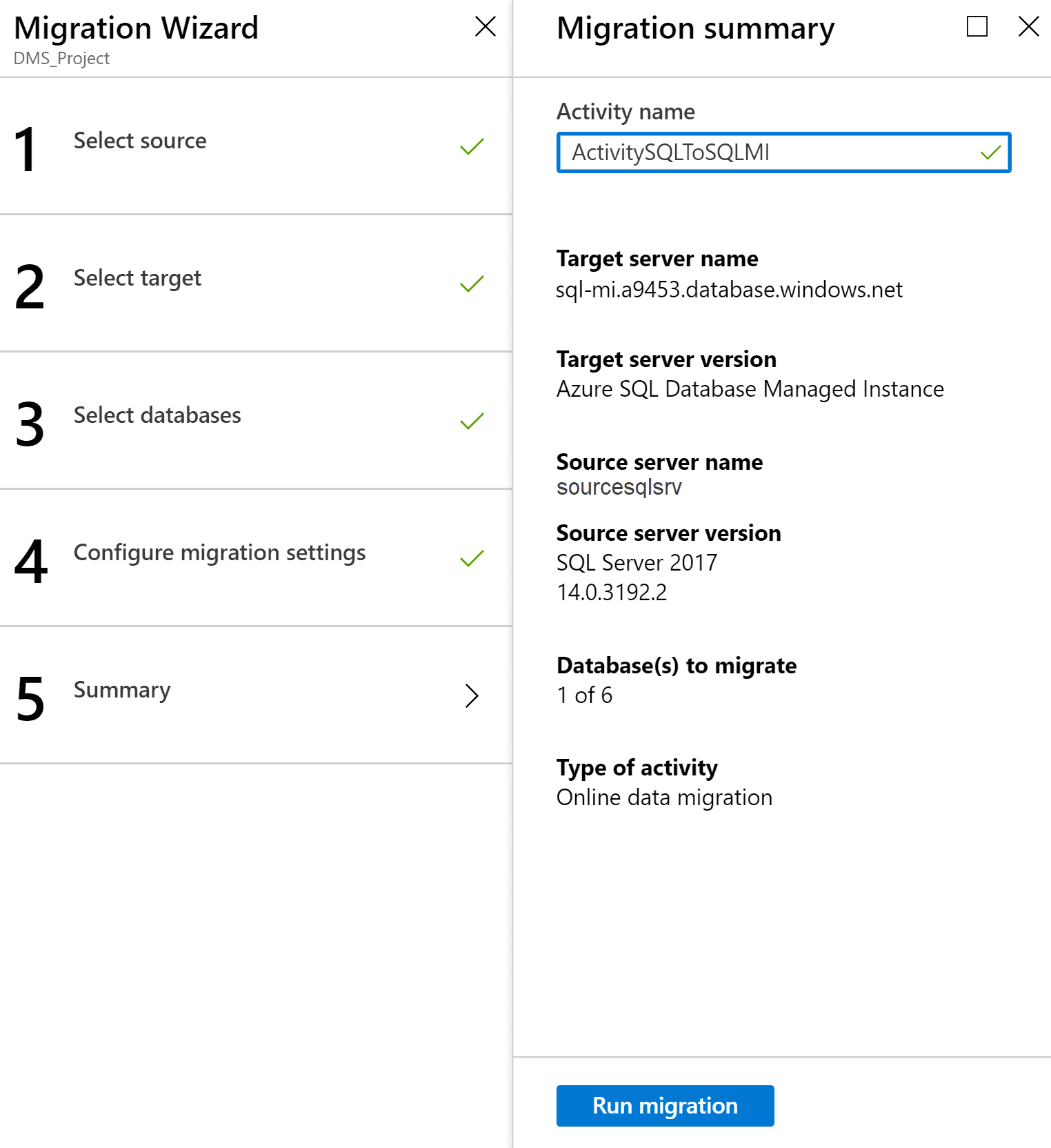Close the Migration Wizard panel
This screenshot has width=1051, height=1148.
tap(486, 27)
